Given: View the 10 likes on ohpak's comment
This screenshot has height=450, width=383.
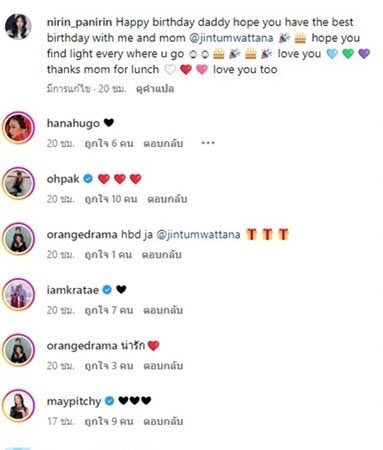Looking at the screenshot, I should [x=111, y=199].
